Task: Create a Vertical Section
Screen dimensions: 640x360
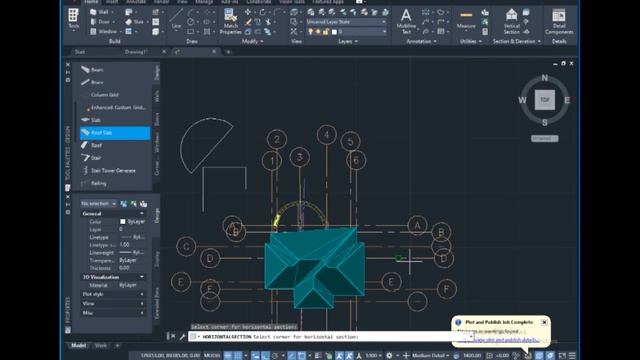Action: pos(511,22)
